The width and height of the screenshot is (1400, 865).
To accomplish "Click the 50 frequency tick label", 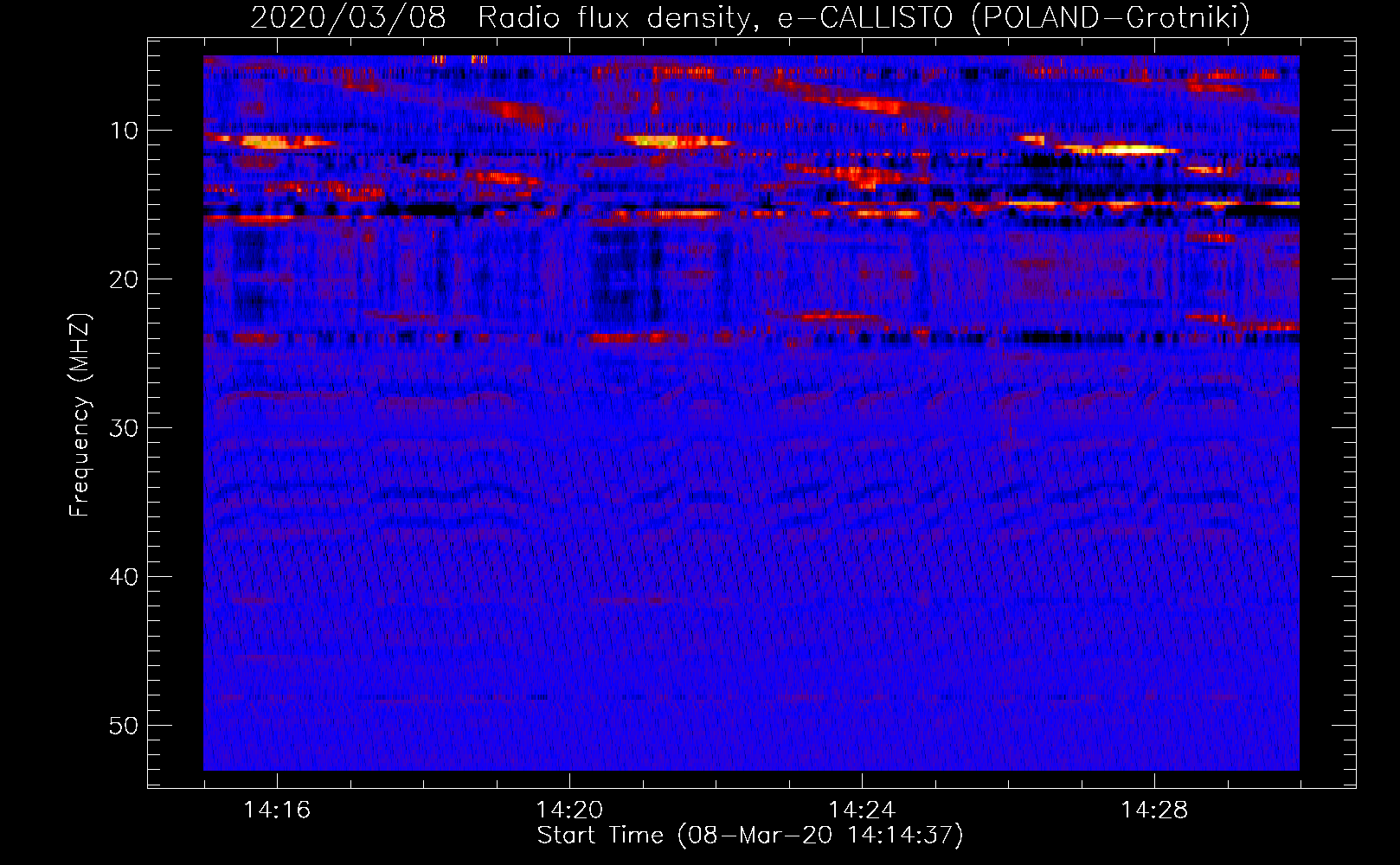I will [125, 726].
